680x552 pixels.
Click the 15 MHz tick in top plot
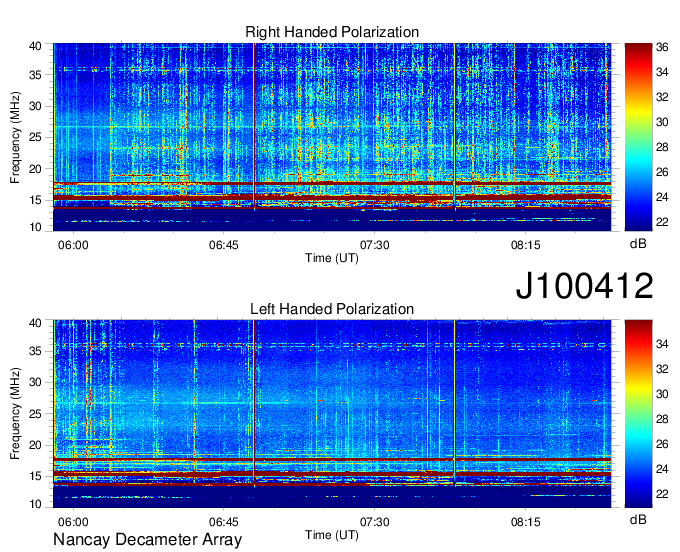tap(35, 200)
